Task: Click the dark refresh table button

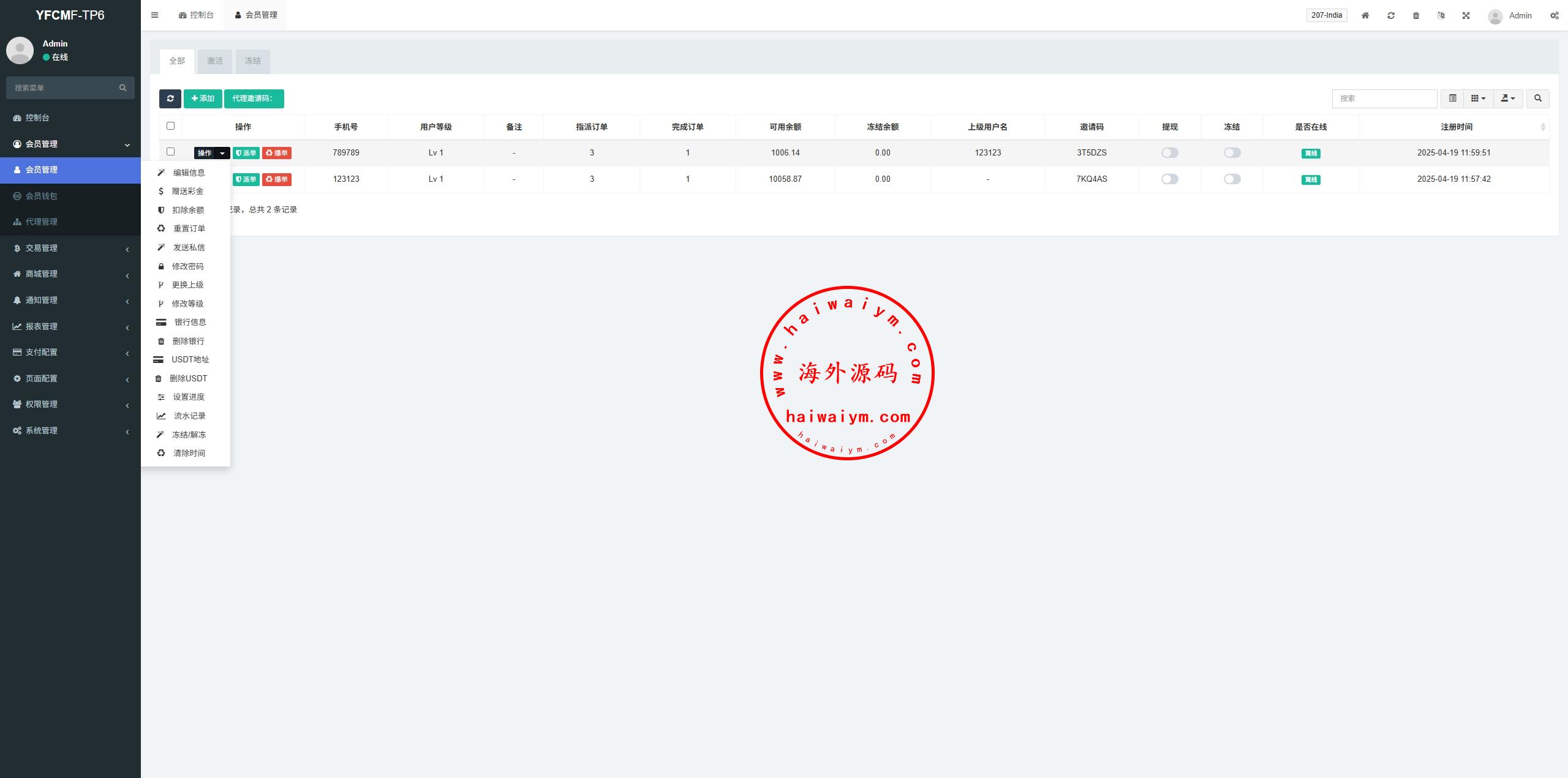Action: tap(170, 99)
